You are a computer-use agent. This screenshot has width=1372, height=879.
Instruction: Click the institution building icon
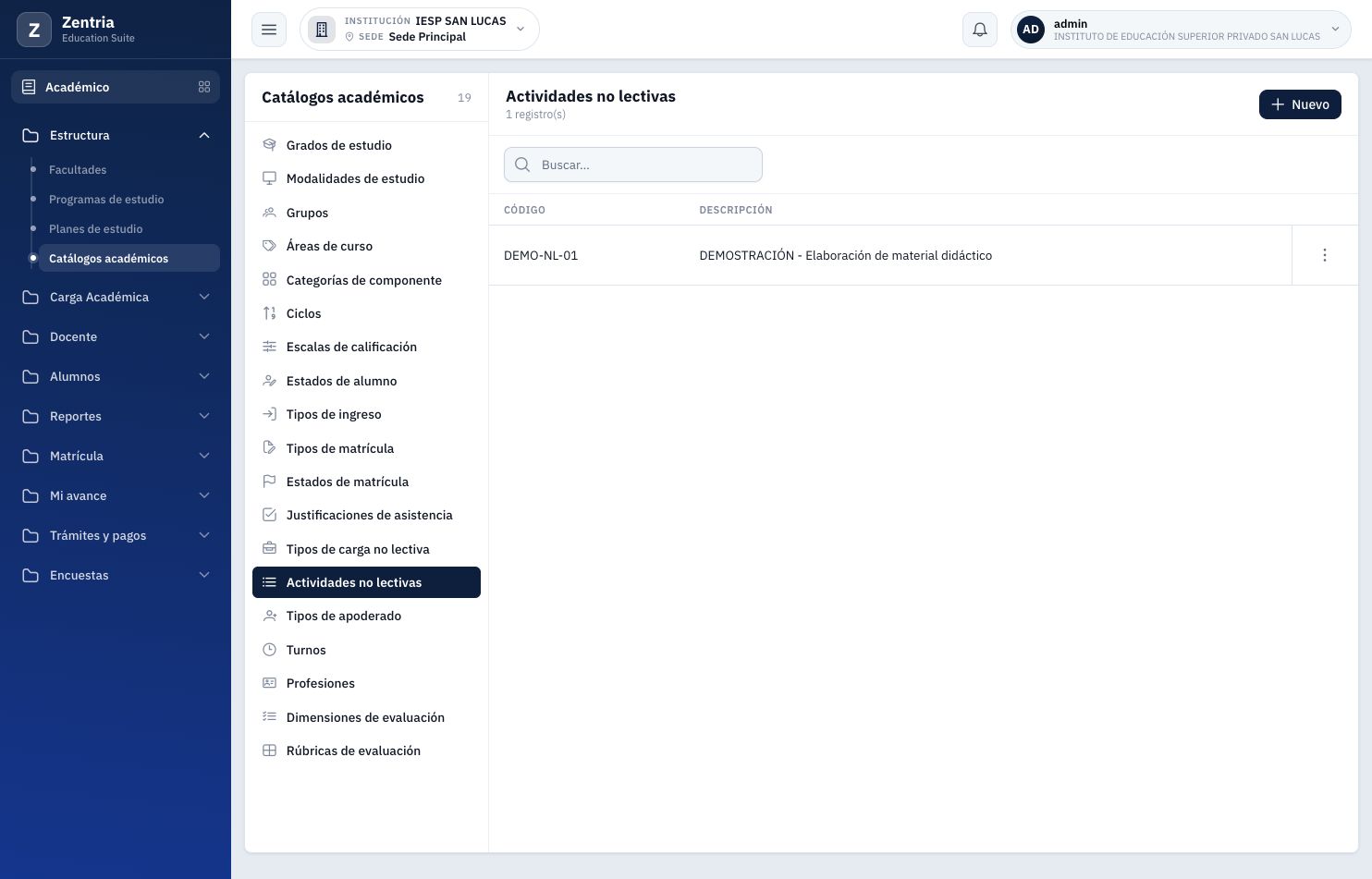point(322,30)
